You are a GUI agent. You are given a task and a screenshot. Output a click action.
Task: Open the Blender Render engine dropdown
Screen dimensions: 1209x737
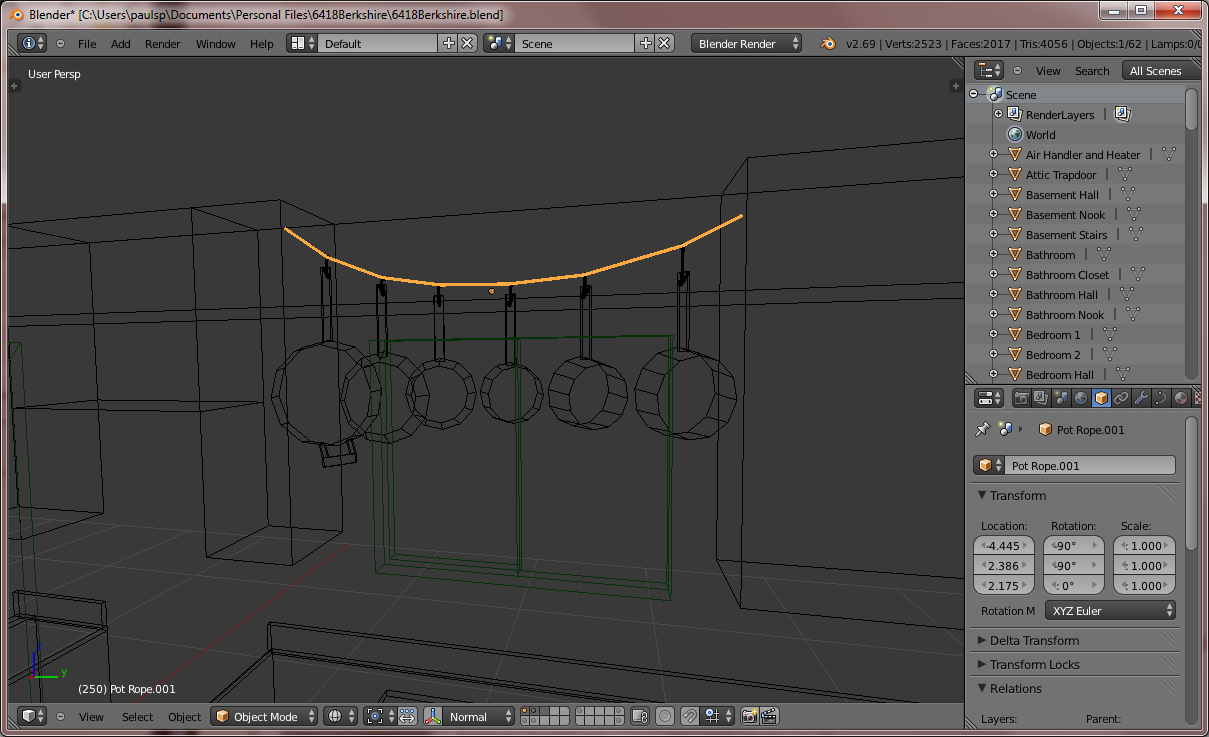click(746, 43)
